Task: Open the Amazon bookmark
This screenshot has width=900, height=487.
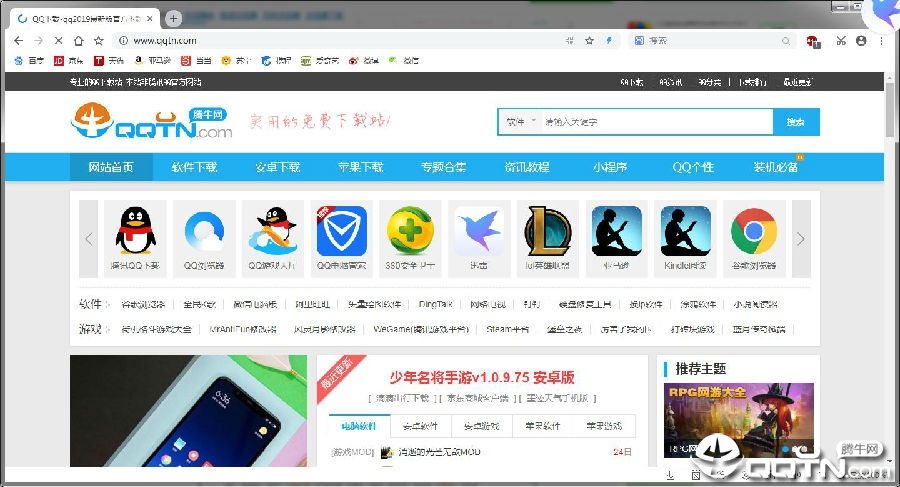Action: (152, 60)
